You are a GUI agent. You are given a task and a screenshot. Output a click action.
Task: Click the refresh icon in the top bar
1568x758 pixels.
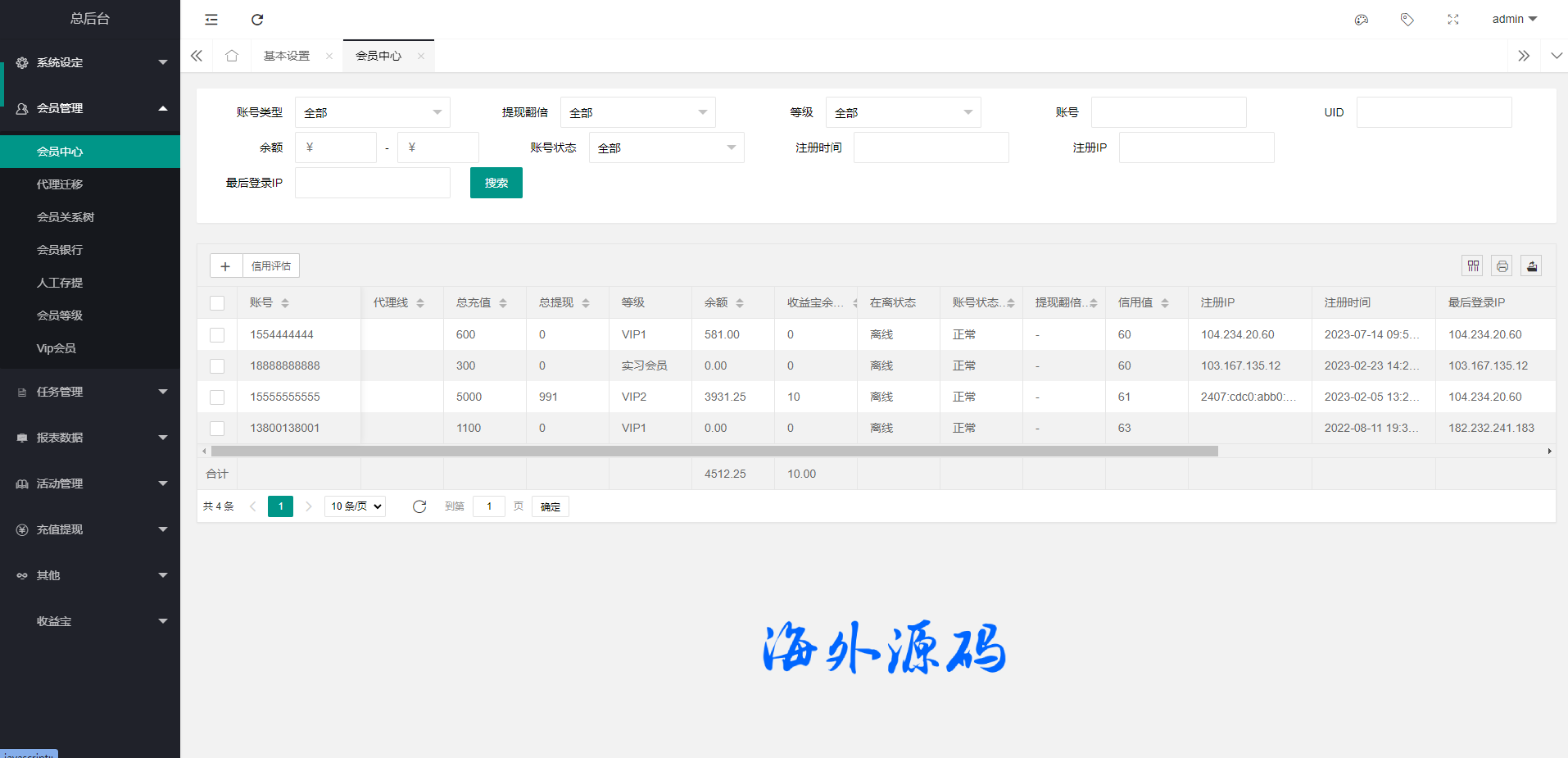click(x=257, y=20)
